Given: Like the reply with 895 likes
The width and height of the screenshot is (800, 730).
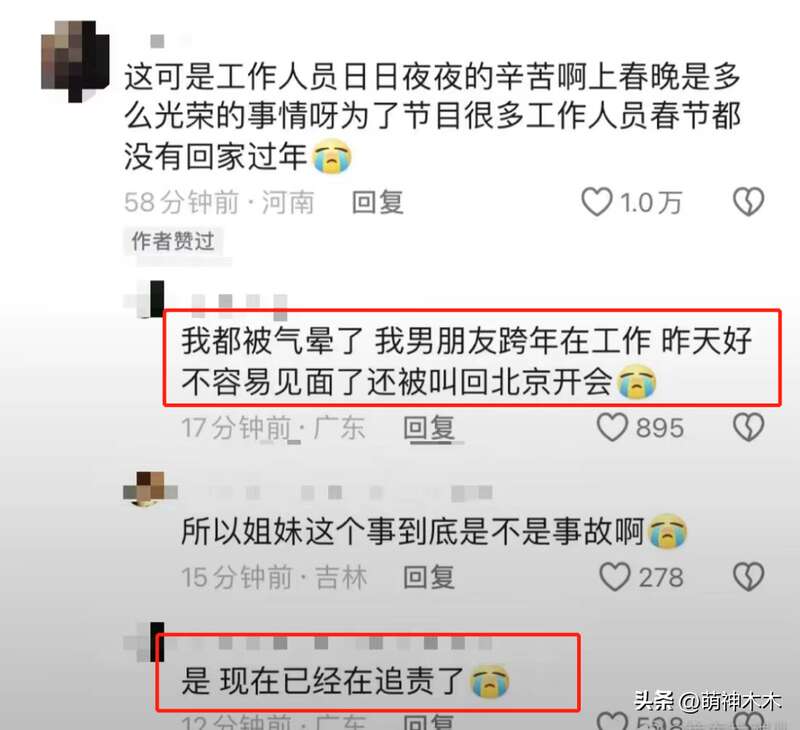Looking at the screenshot, I should point(612,427).
